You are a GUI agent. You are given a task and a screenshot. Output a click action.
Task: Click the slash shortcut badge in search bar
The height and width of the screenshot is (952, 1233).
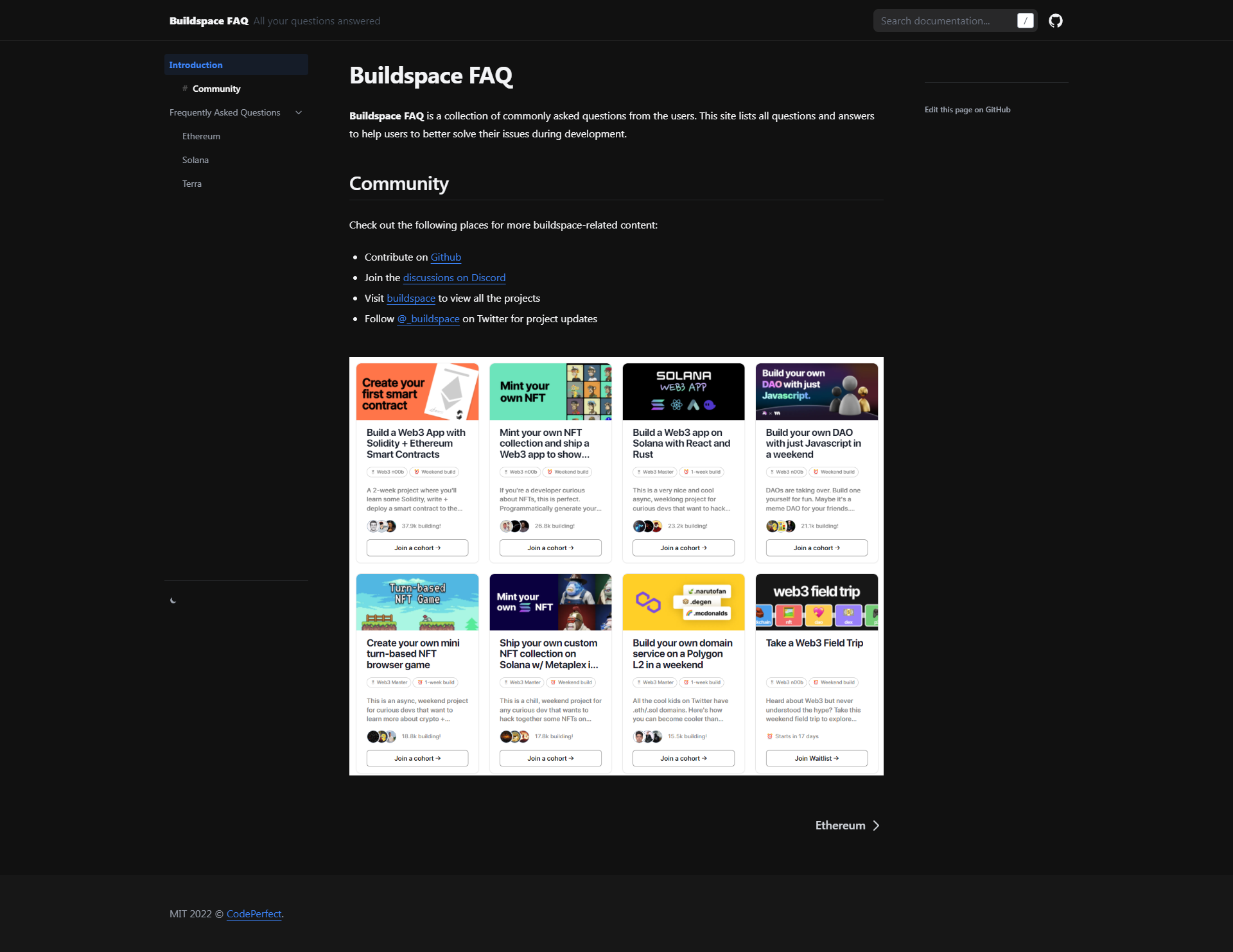(1025, 20)
